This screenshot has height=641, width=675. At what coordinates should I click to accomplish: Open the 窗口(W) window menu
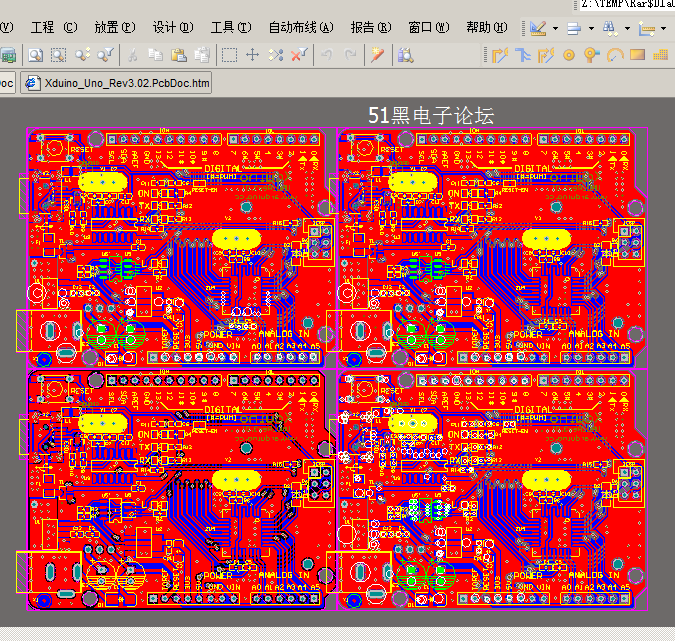click(x=428, y=28)
